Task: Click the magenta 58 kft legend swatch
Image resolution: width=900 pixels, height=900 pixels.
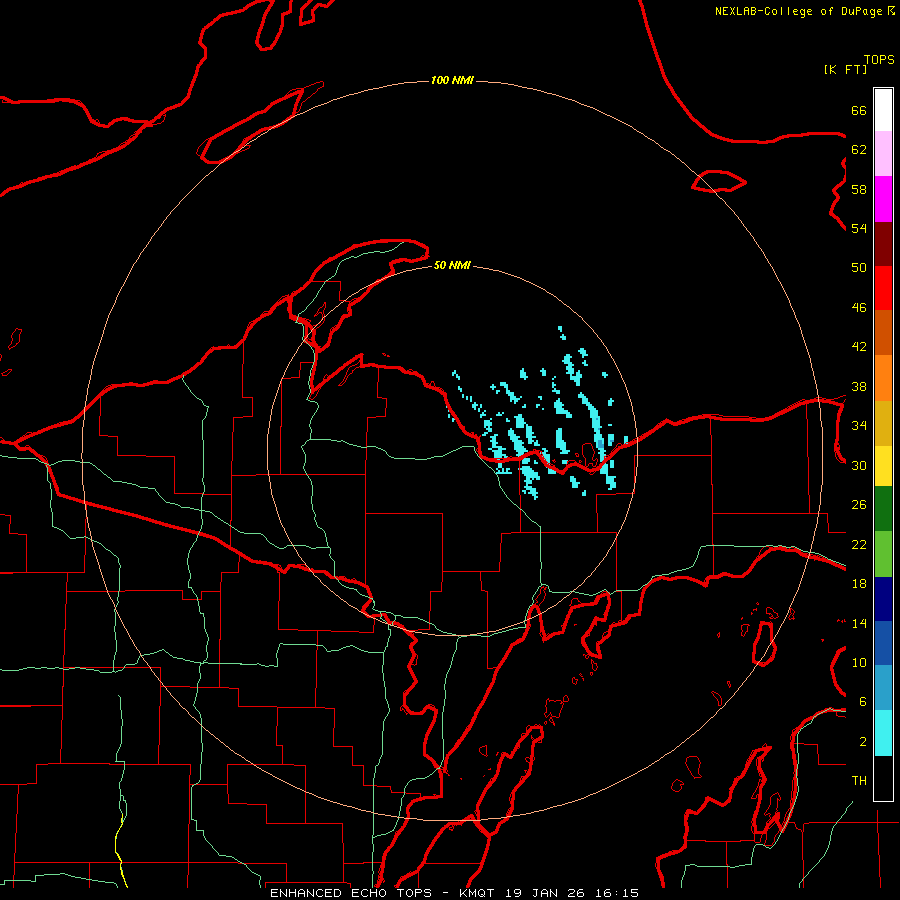Action: (883, 199)
